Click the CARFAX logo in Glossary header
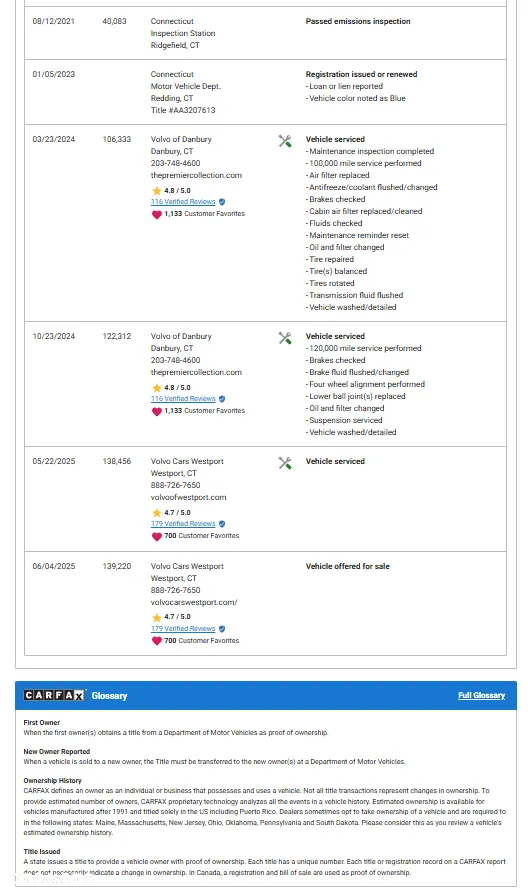 [54, 695]
